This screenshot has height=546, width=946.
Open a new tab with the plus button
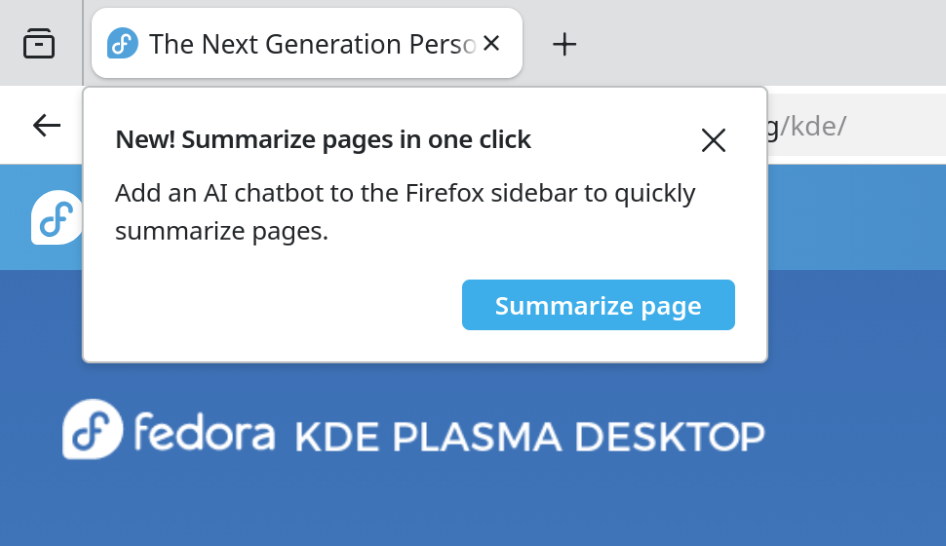pyautogui.click(x=565, y=44)
